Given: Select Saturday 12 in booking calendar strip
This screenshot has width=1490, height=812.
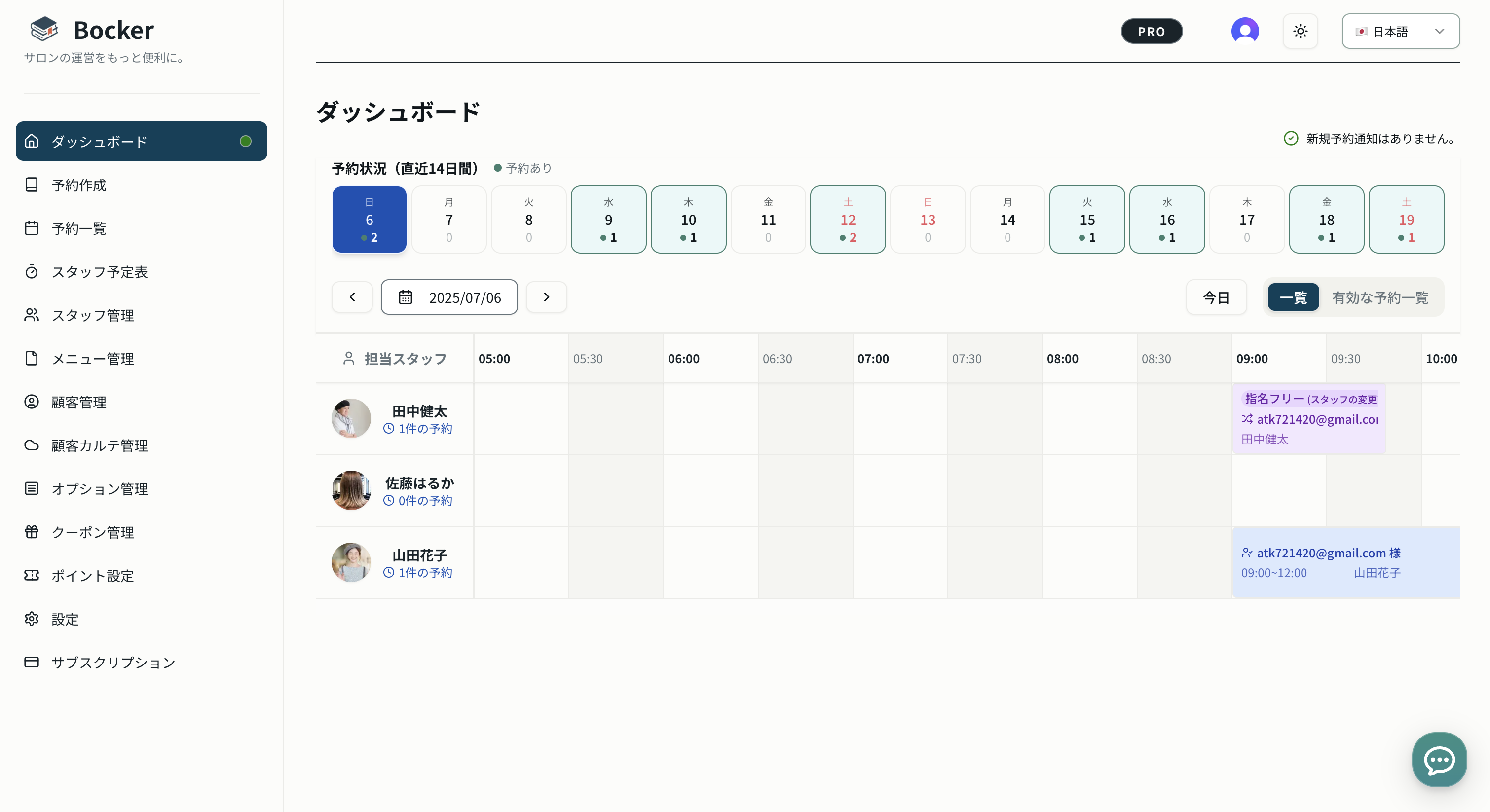Looking at the screenshot, I should click(848, 220).
